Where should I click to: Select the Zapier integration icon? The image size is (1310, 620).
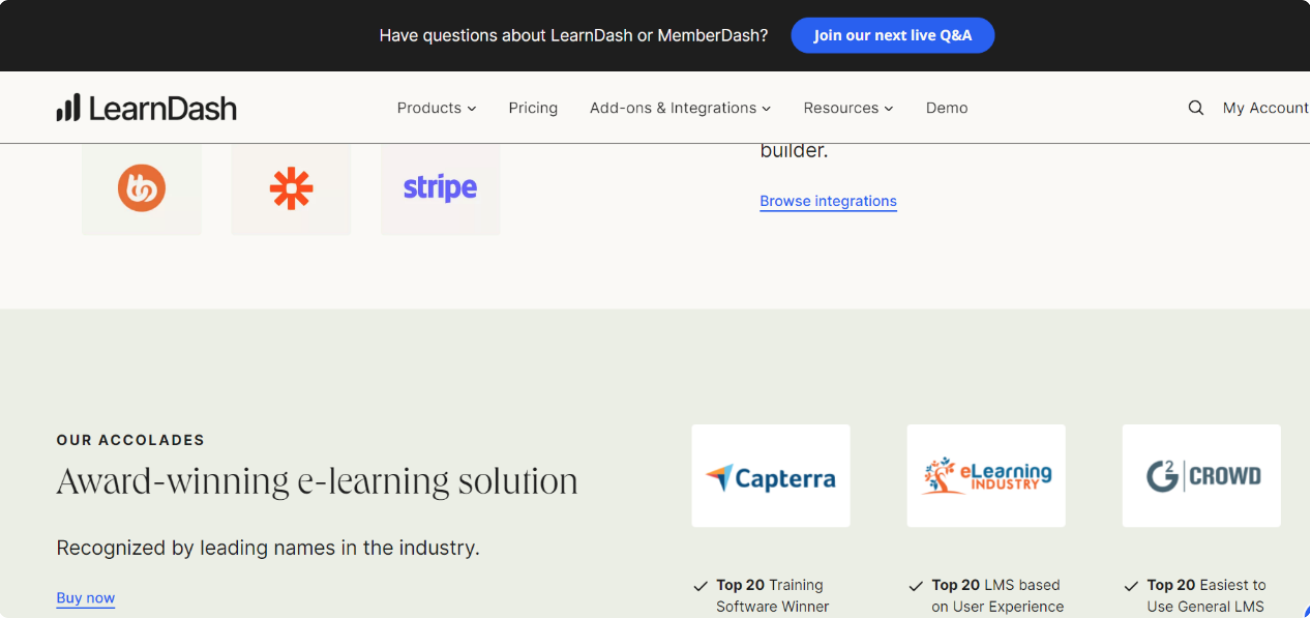291,188
